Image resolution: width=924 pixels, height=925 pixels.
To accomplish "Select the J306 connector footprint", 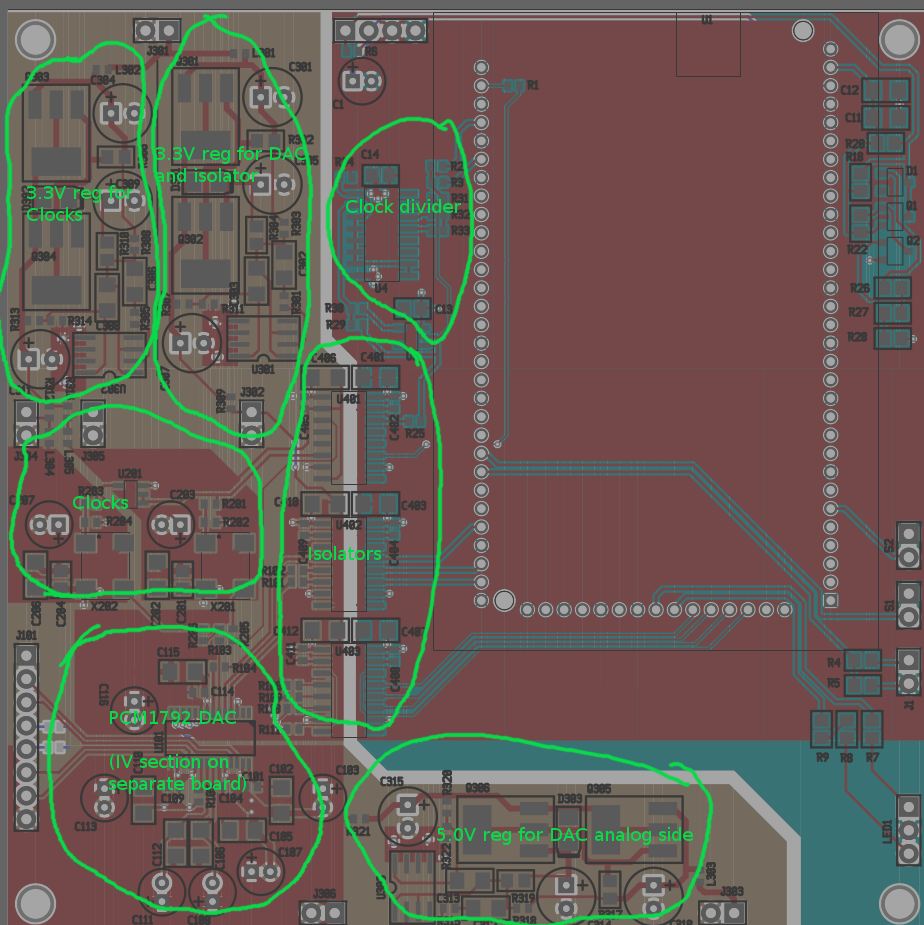I will tap(323, 913).
